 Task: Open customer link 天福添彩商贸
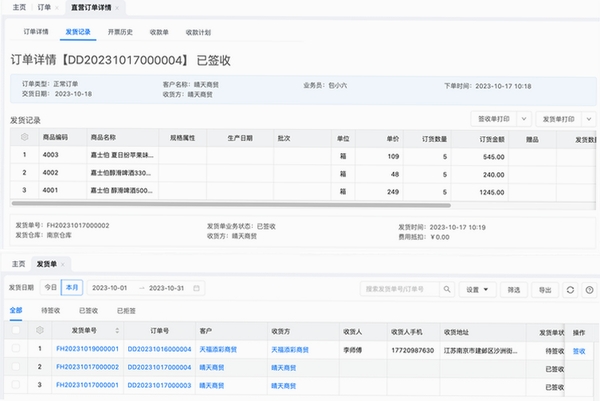[218, 349]
